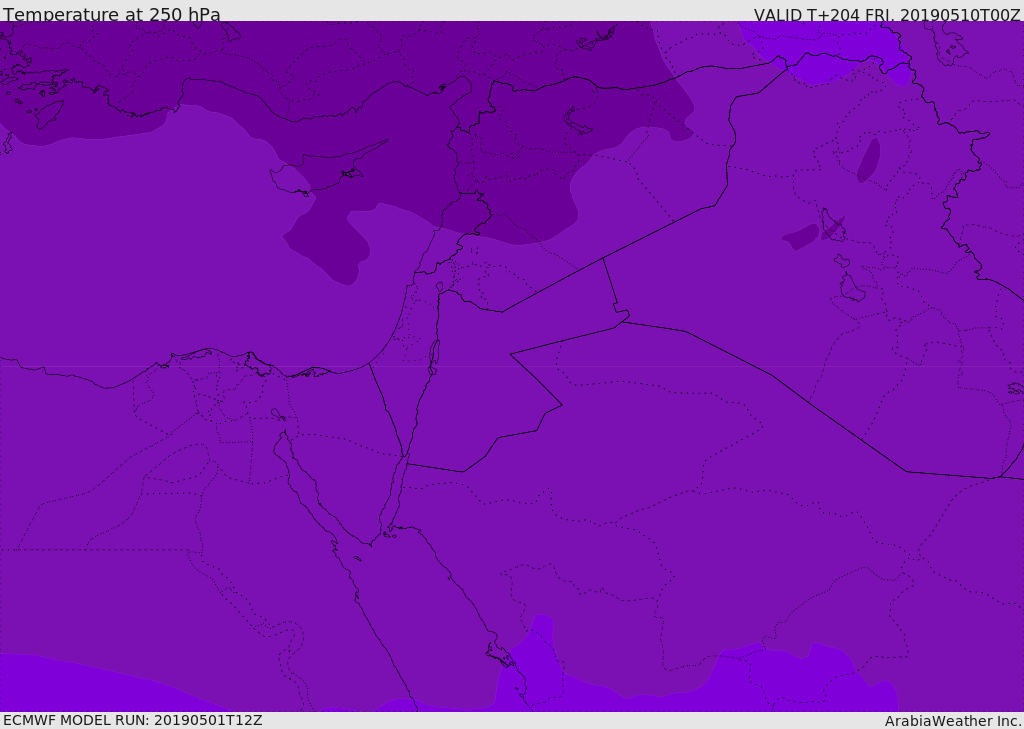
Task: Click the Jordan-Iraq-Saudi border junction
Action: pyautogui.click(x=621, y=320)
